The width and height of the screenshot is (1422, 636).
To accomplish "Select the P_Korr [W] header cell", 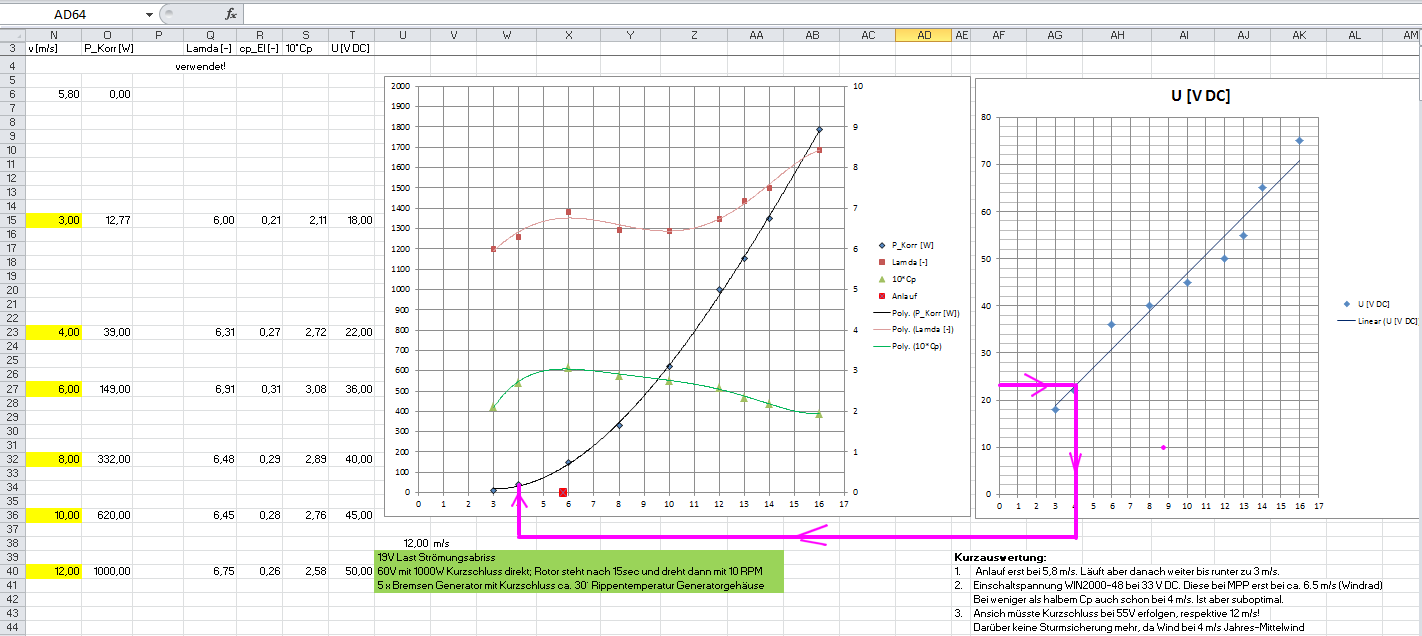I will pos(108,48).
